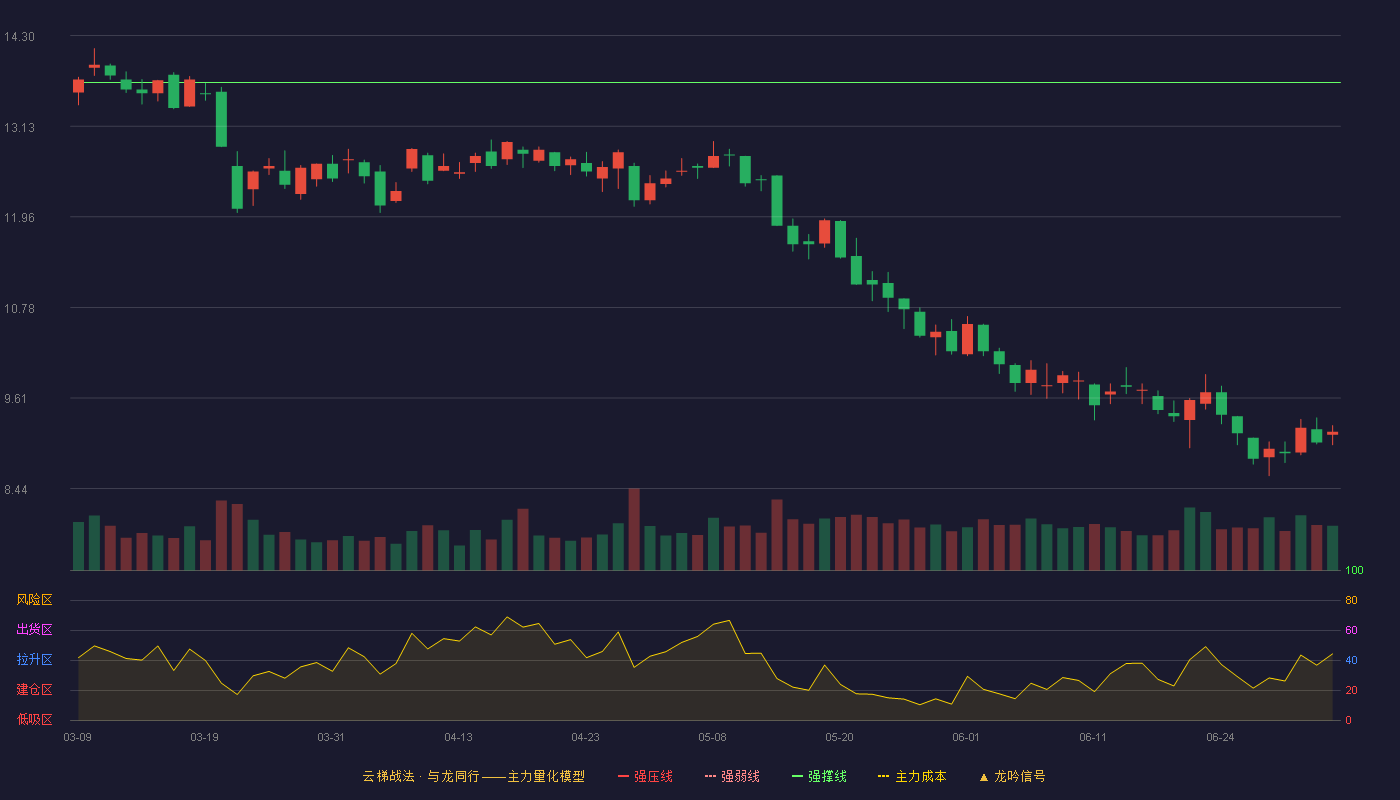The width and height of the screenshot is (1400, 800).
Task: Click the 04-23 date label
Action: point(585,737)
